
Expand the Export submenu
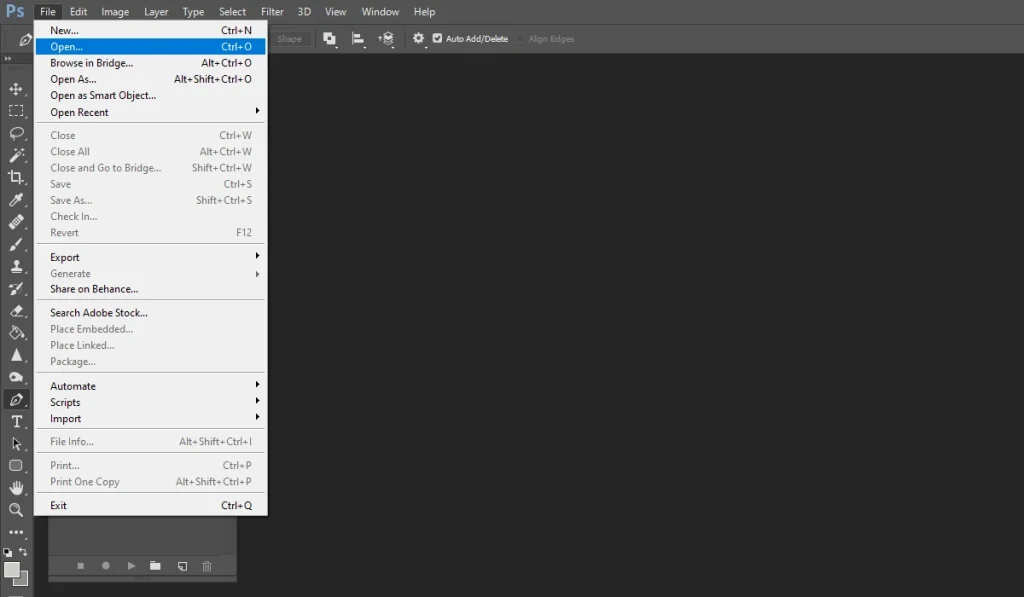[x=150, y=257]
